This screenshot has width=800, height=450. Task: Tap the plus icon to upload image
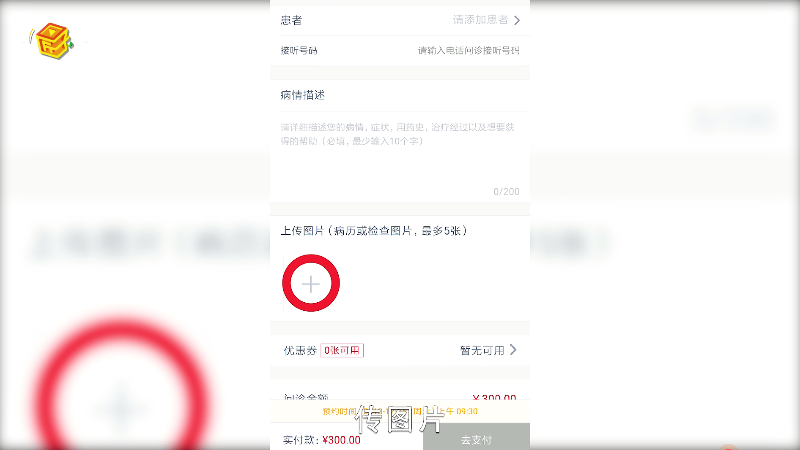pyautogui.click(x=311, y=284)
